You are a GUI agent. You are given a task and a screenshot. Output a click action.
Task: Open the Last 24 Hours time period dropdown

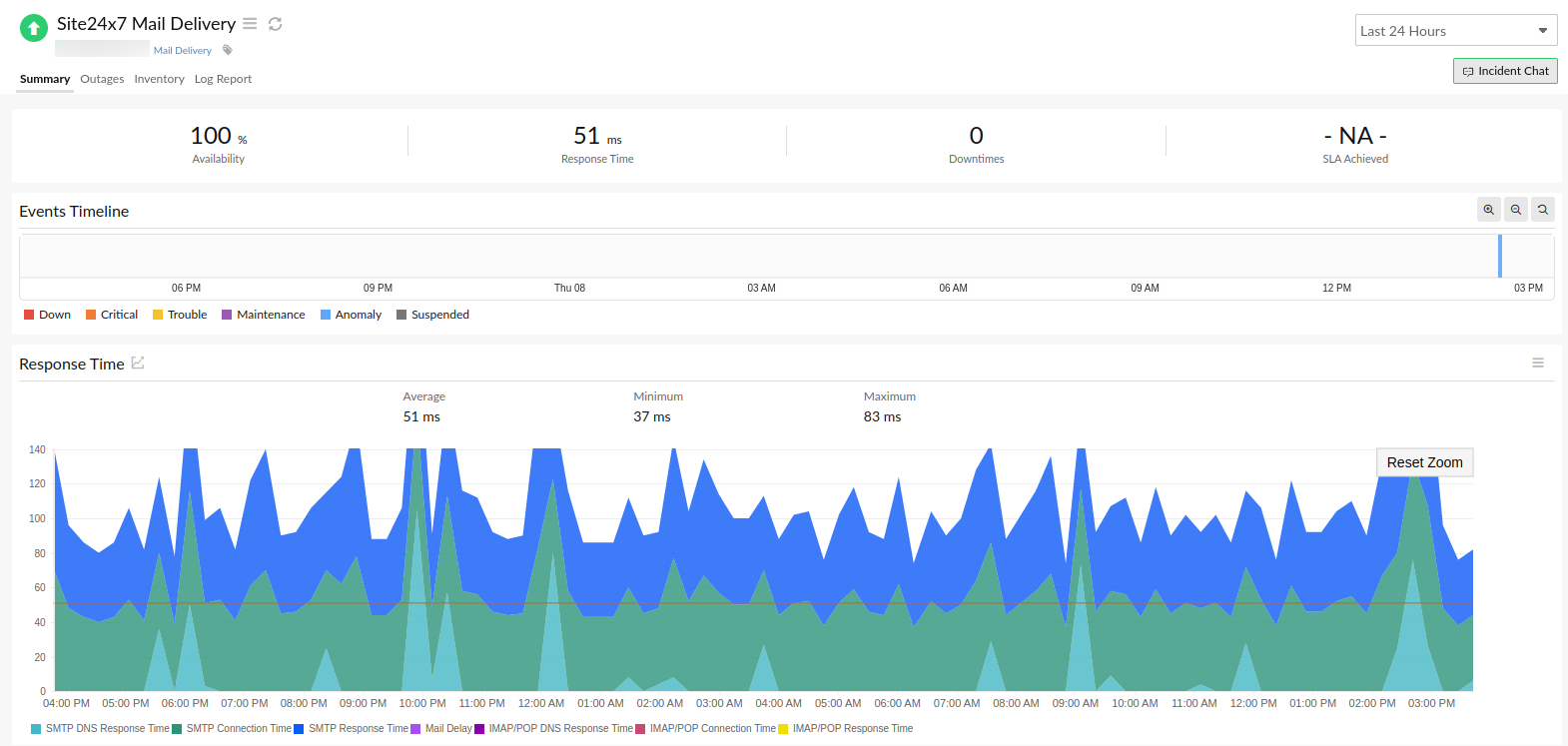tap(1455, 31)
